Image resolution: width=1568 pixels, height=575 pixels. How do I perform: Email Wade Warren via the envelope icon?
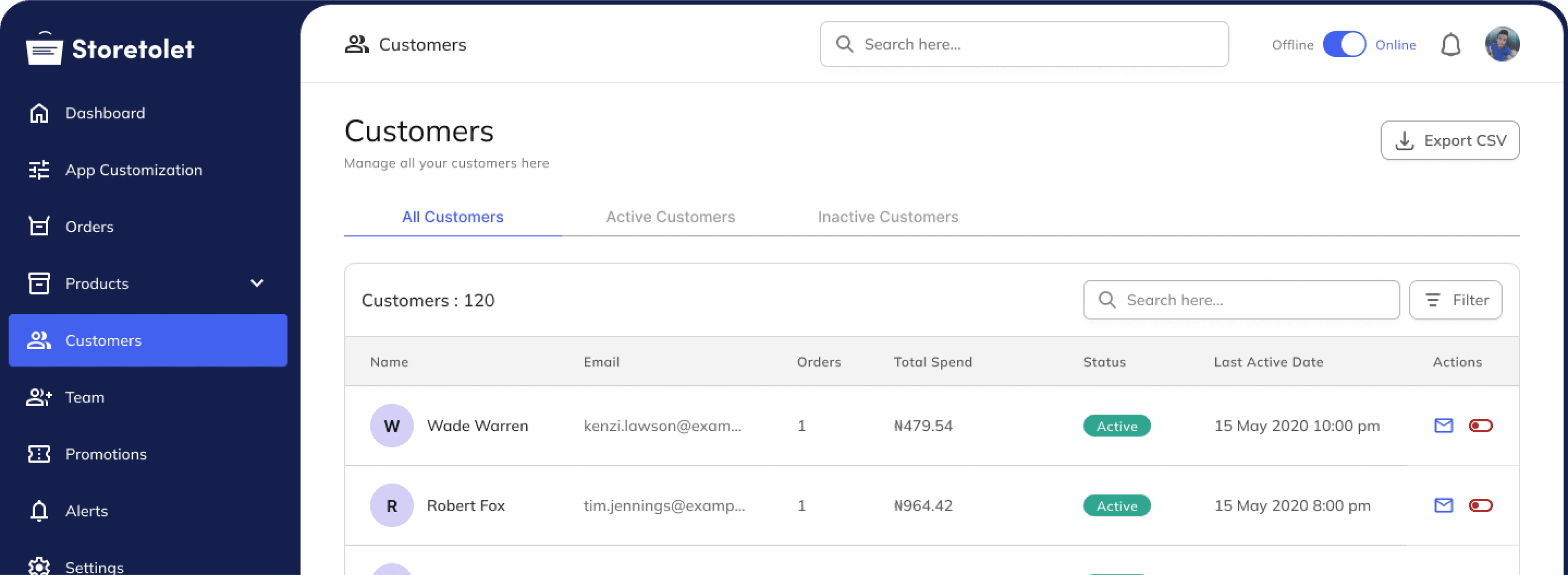[1443, 426]
